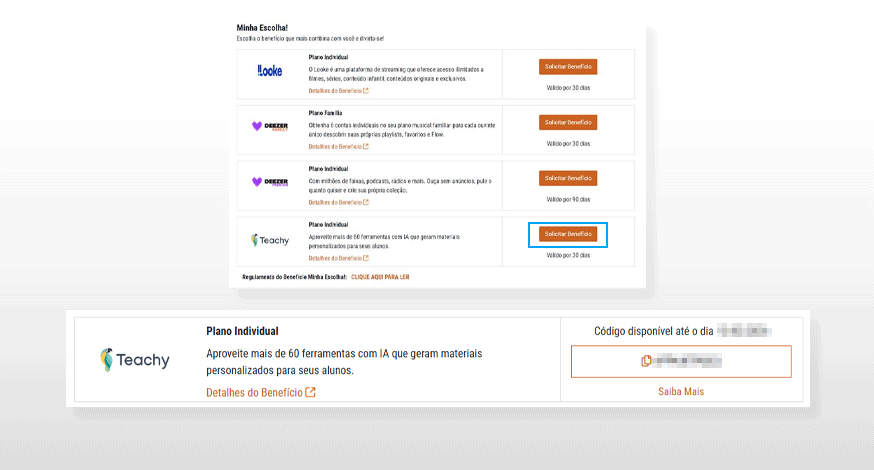Click external-link icon in the bottom Teachy card
874x470 pixels.
click(311, 392)
